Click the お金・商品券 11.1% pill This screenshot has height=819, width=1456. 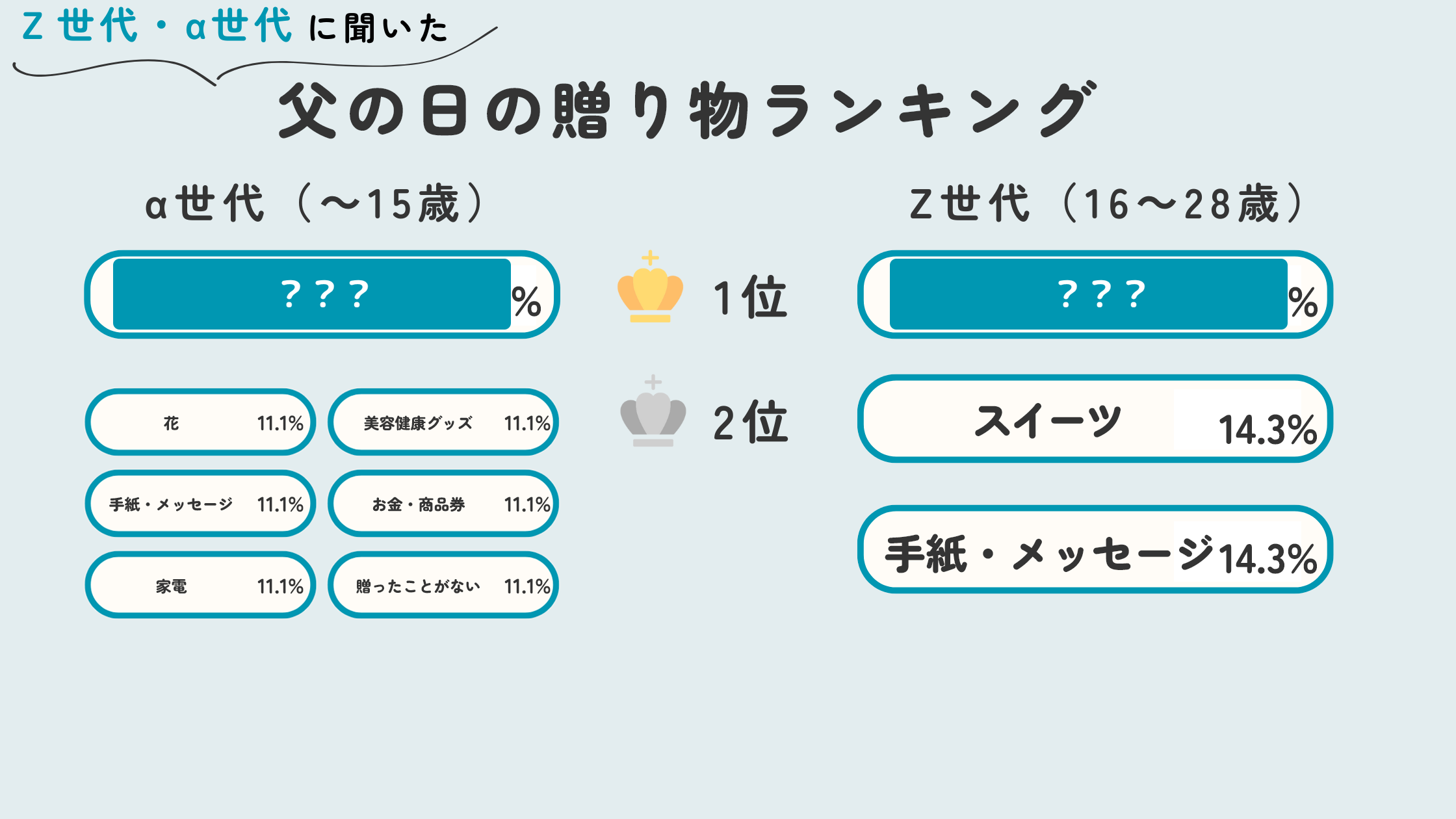click(x=443, y=504)
